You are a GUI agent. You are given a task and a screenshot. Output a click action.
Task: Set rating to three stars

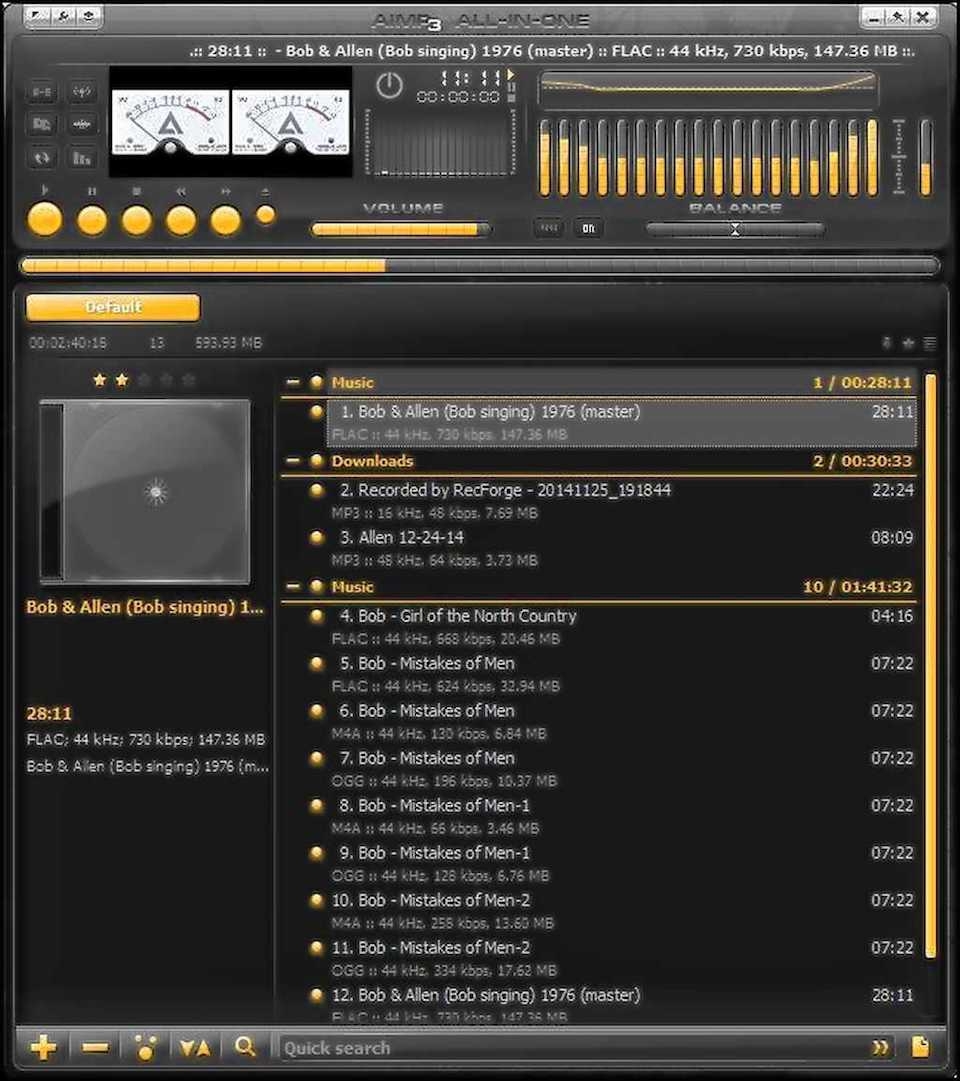pyautogui.click(x=144, y=380)
